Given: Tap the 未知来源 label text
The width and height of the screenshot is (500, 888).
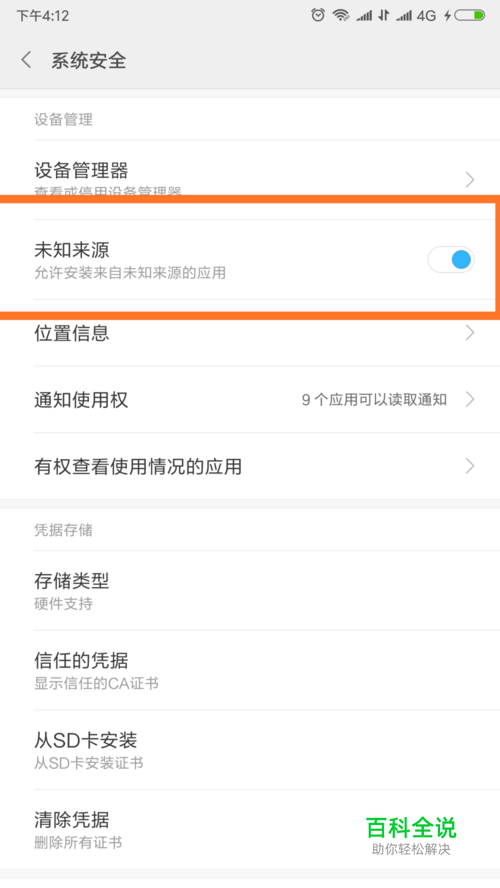Looking at the screenshot, I should (x=72, y=250).
